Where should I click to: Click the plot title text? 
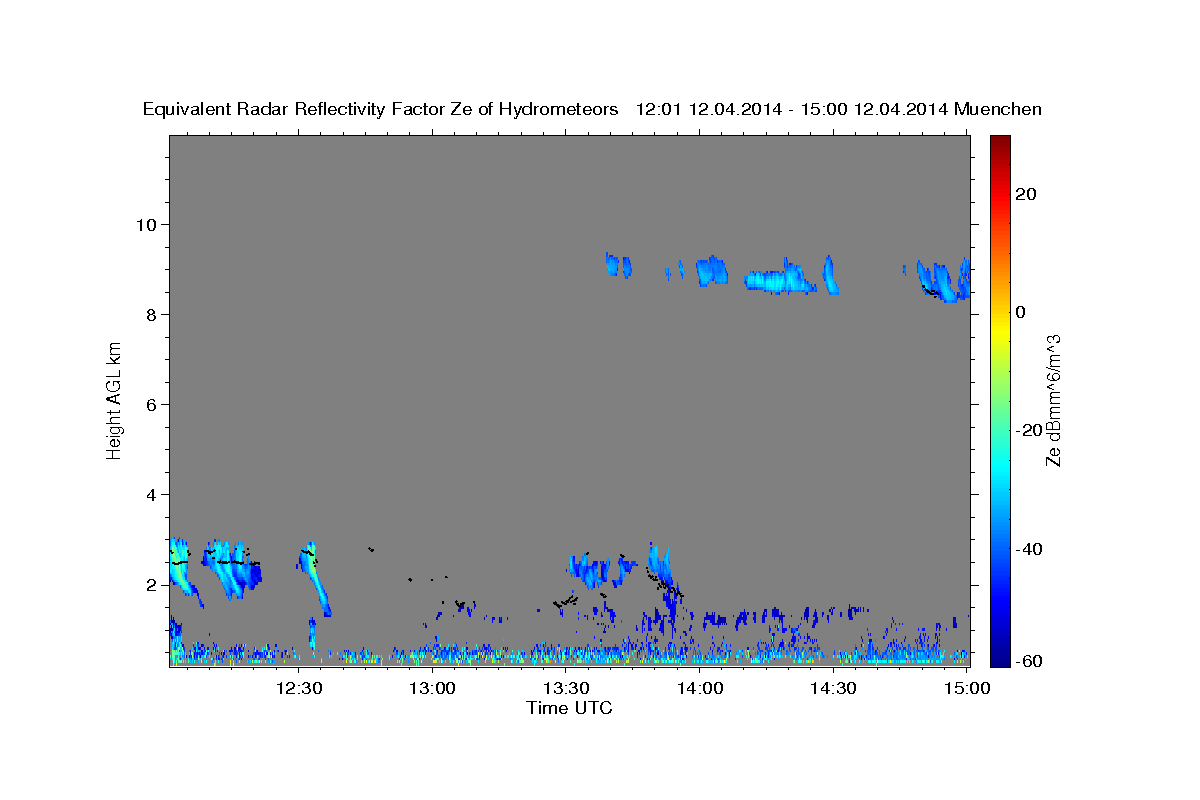click(593, 110)
